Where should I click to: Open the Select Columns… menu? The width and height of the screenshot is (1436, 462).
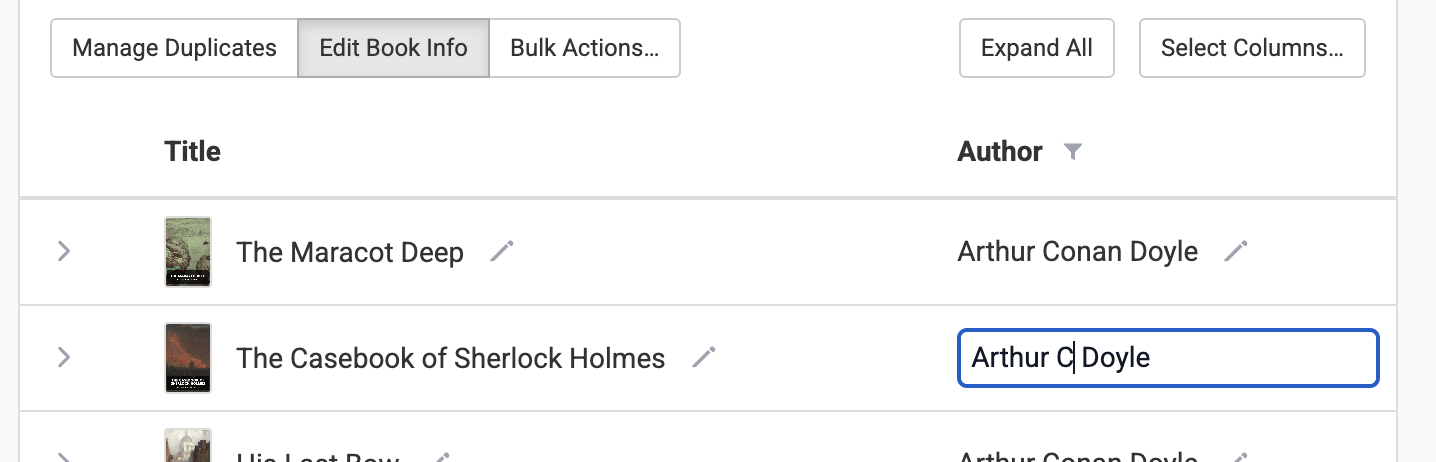coord(1251,48)
